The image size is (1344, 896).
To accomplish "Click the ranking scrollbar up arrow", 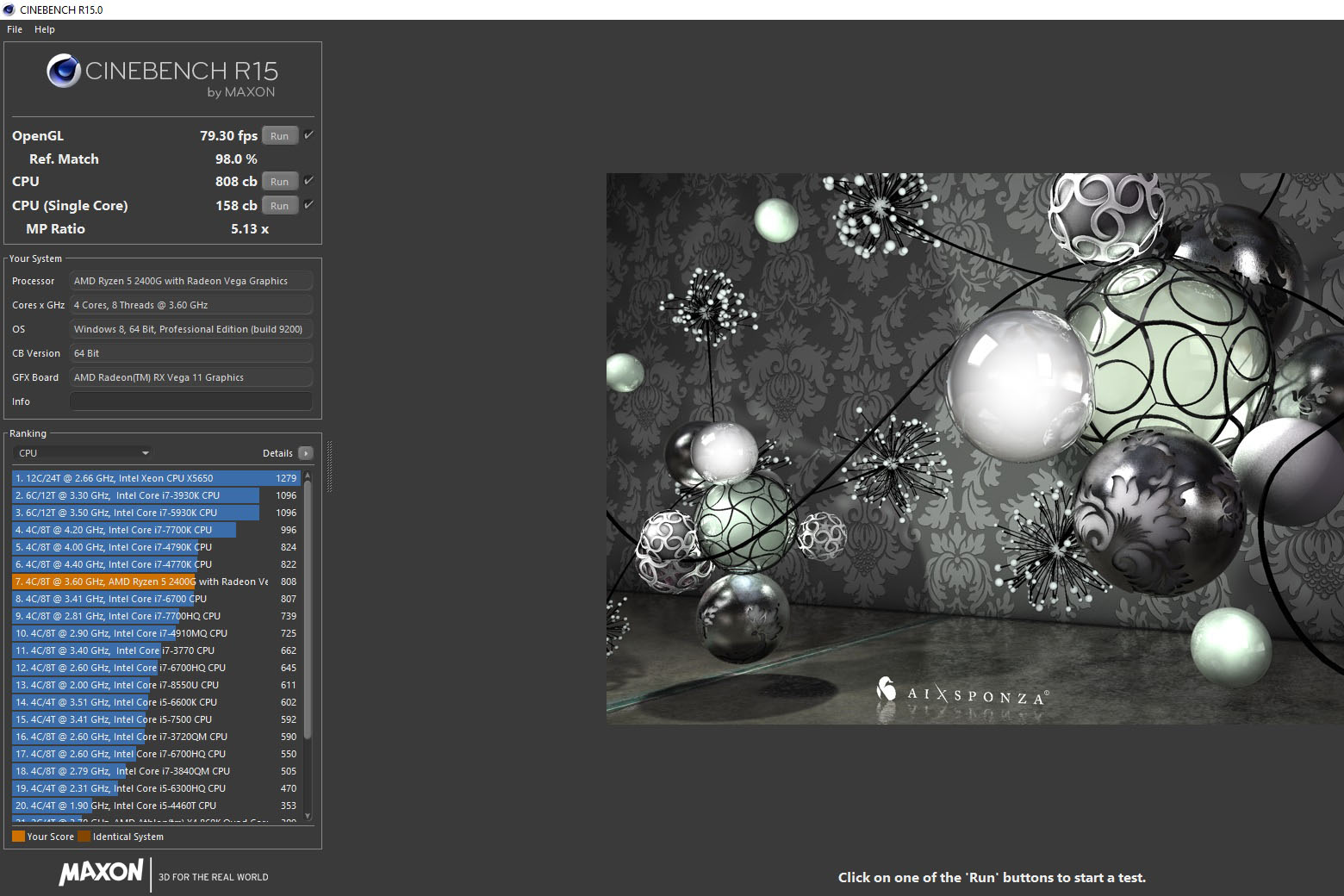I will tap(308, 476).
